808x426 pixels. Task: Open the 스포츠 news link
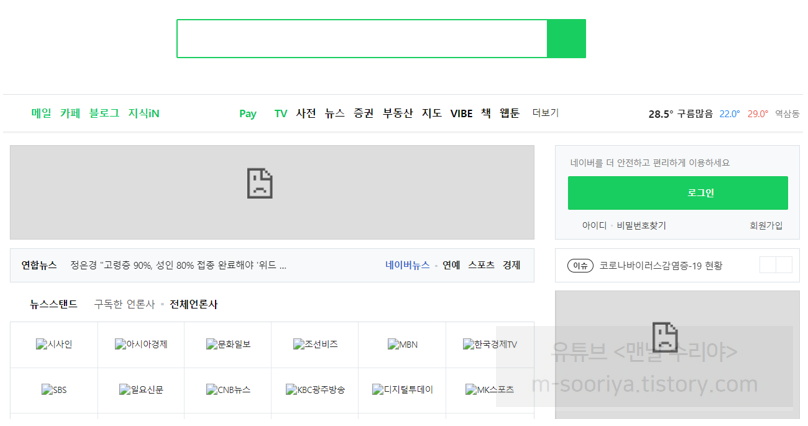point(481,265)
